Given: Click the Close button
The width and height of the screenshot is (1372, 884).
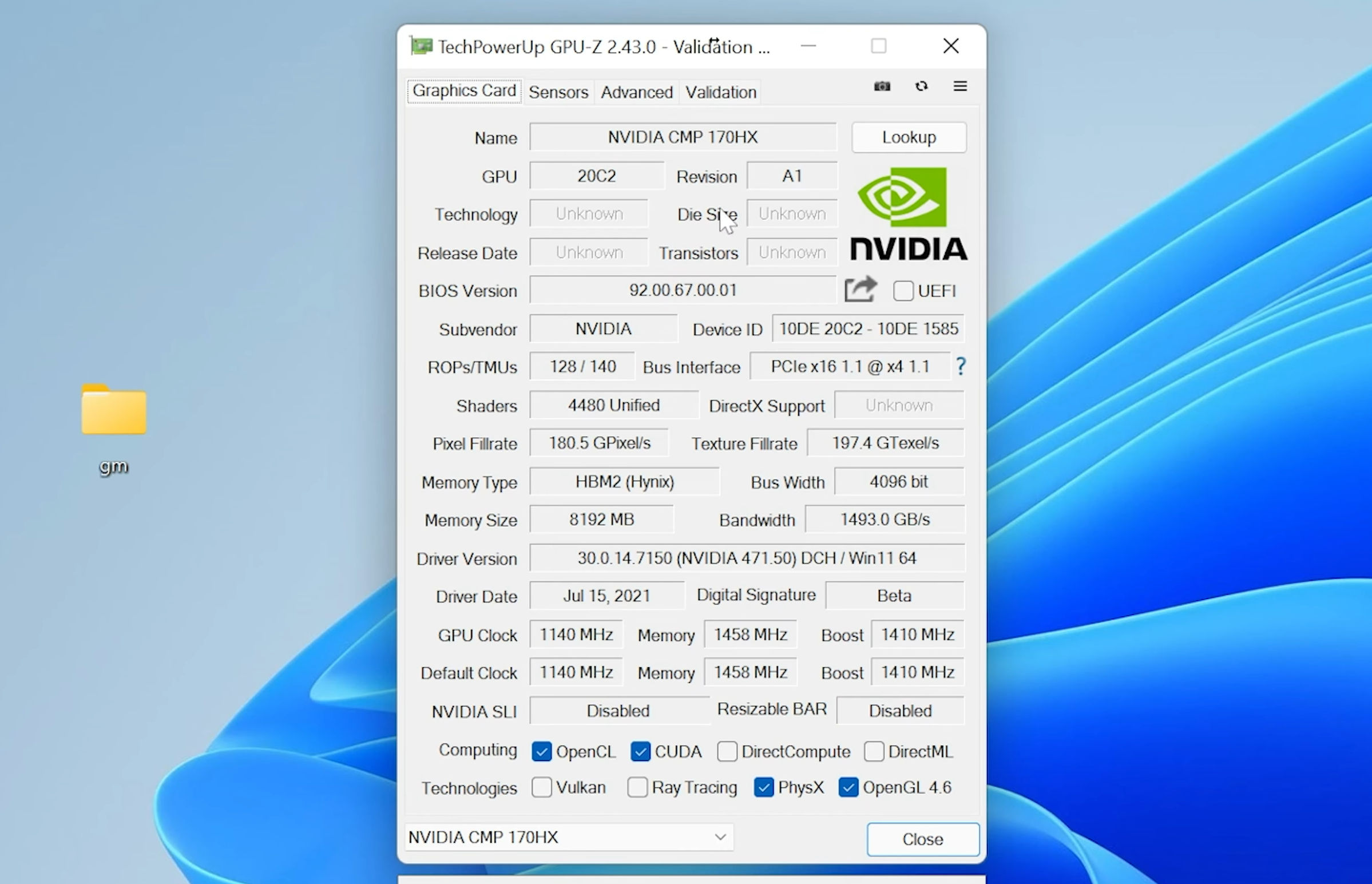Looking at the screenshot, I should pos(922,839).
